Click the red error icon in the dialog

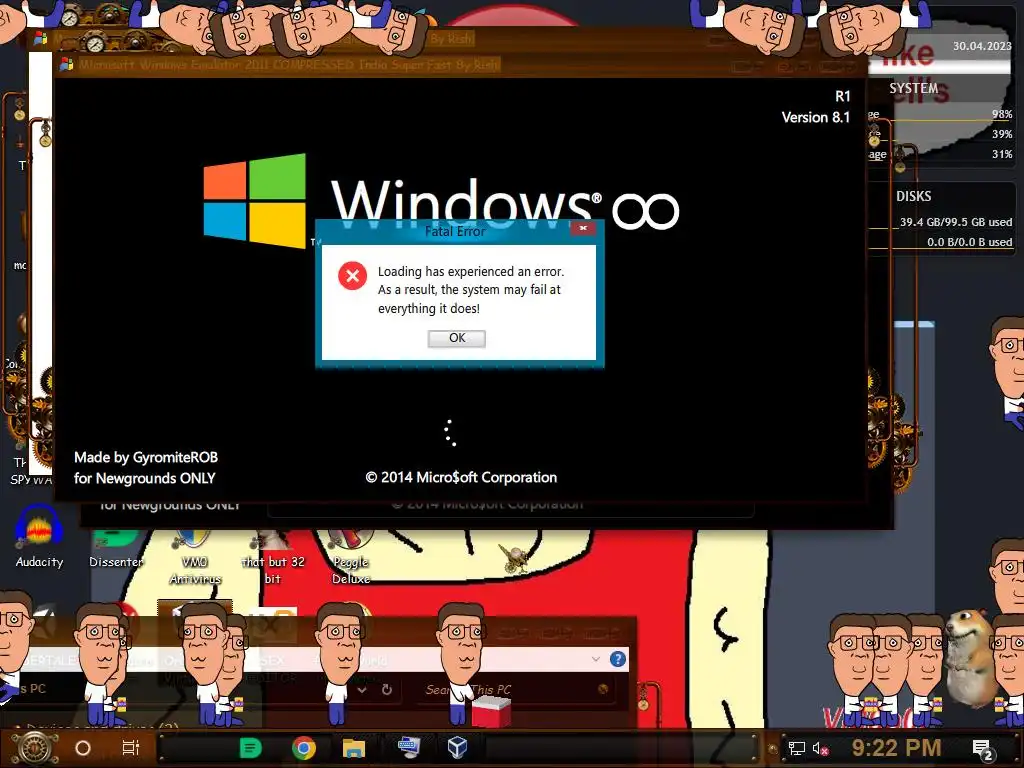tap(352, 276)
